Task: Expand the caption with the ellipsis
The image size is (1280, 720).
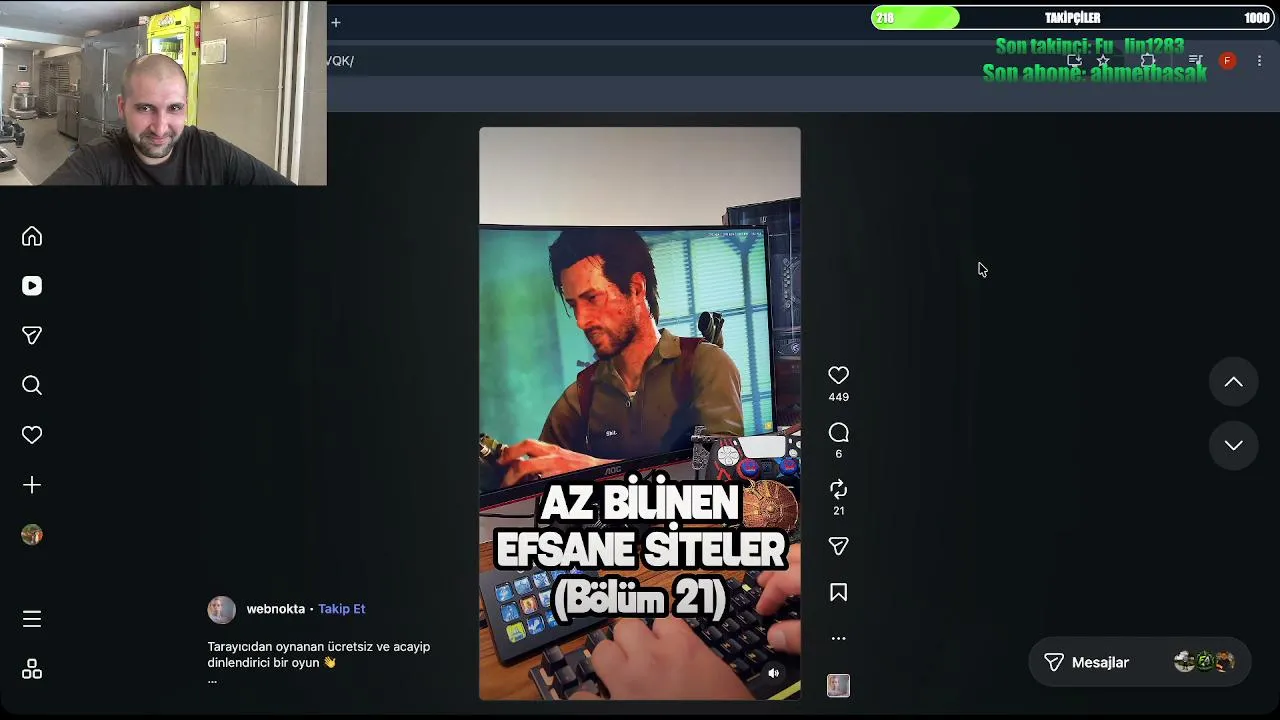Action: click(212, 680)
